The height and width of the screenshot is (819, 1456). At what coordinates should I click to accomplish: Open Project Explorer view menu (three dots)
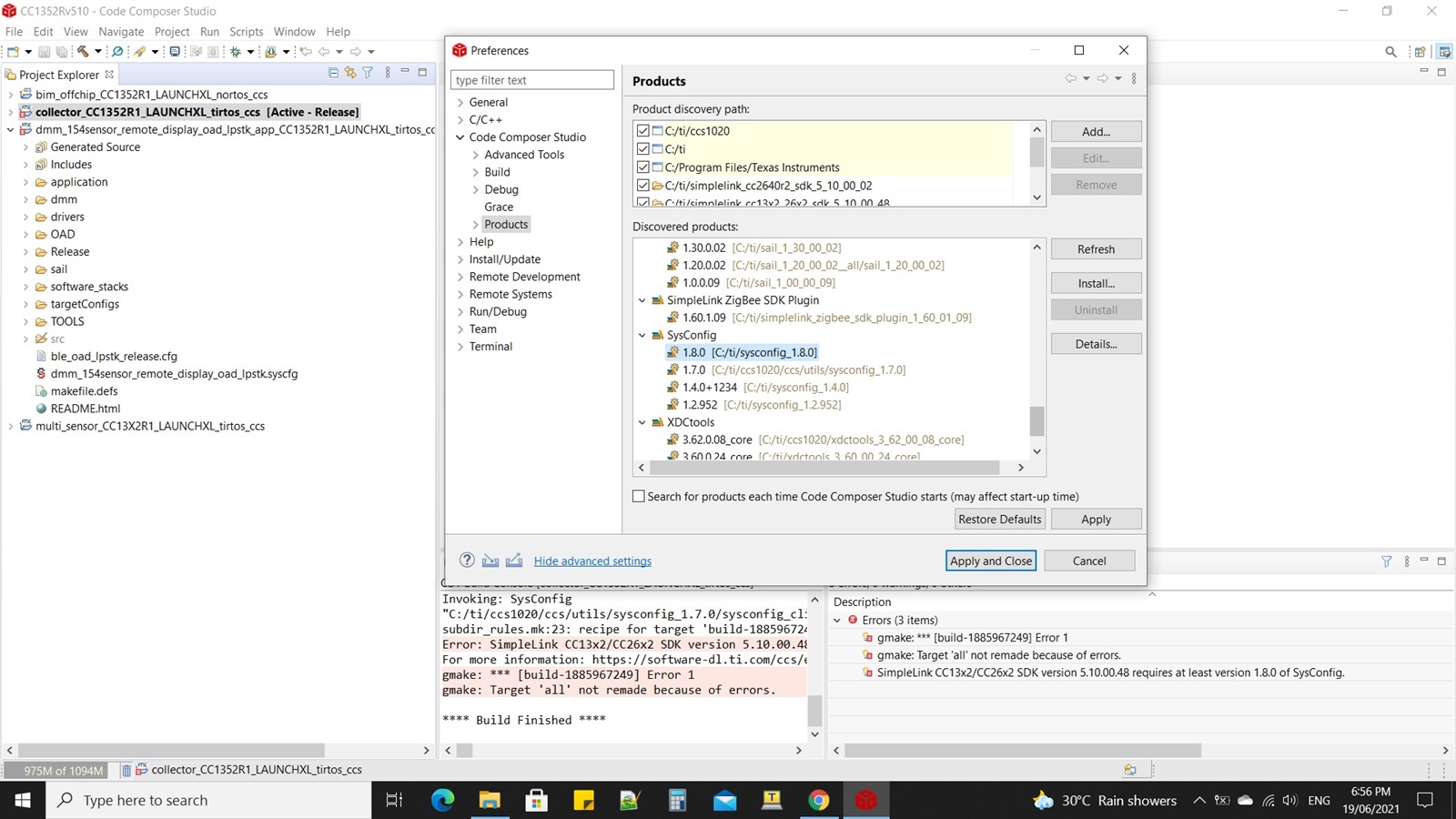coord(388,73)
